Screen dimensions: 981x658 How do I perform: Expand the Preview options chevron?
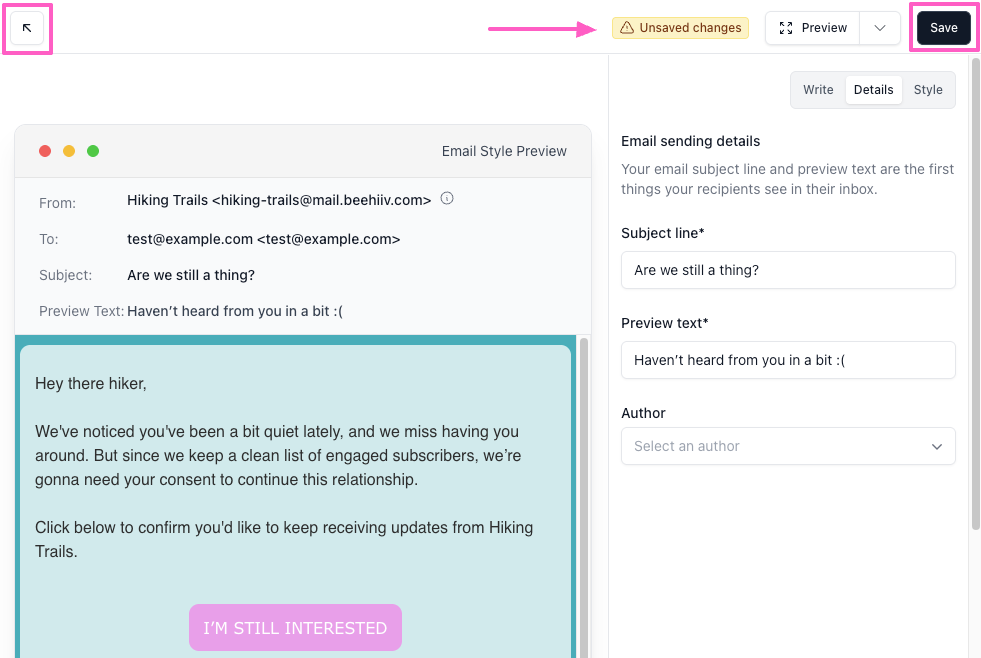(x=880, y=28)
